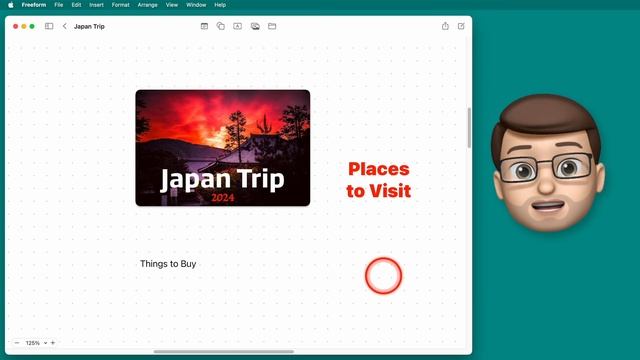
Task: Open the Insert menu
Action: coord(96,5)
